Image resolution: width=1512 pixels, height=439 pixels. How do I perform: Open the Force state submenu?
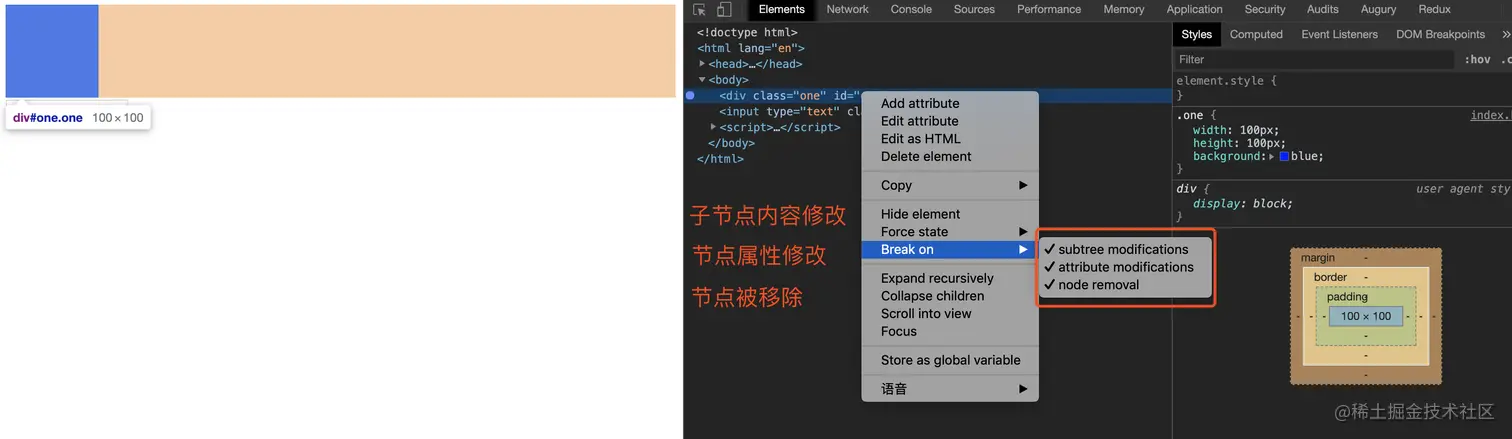point(950,231)
